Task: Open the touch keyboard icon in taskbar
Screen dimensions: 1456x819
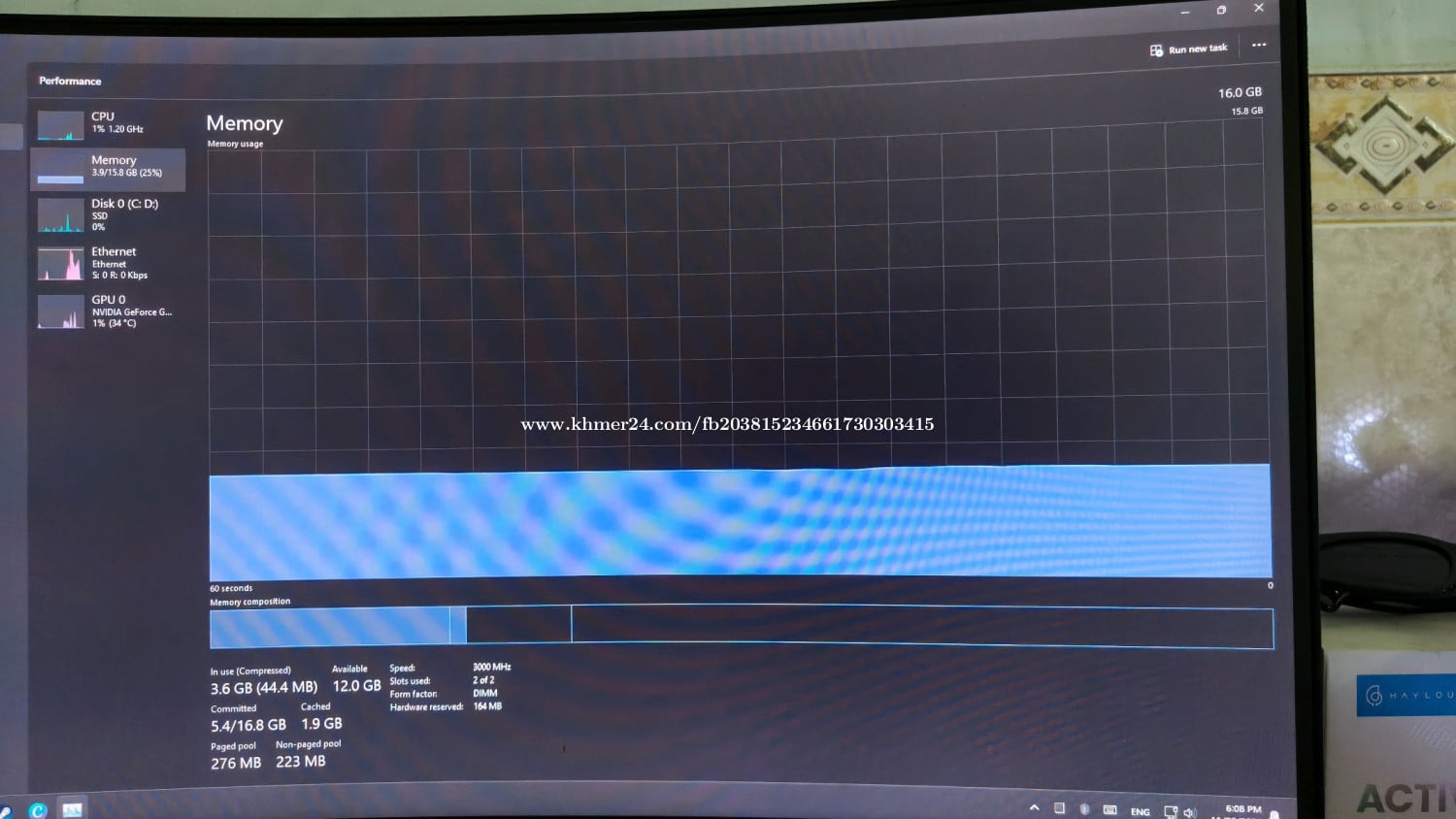Action: (1109, 809)
